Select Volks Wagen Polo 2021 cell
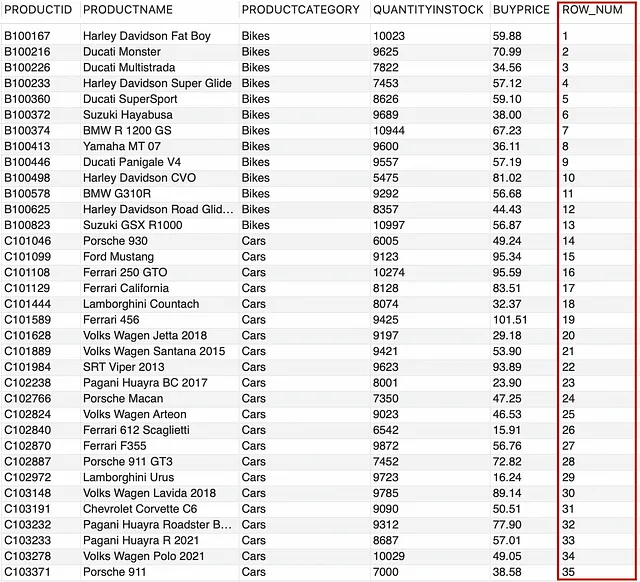 143,556
